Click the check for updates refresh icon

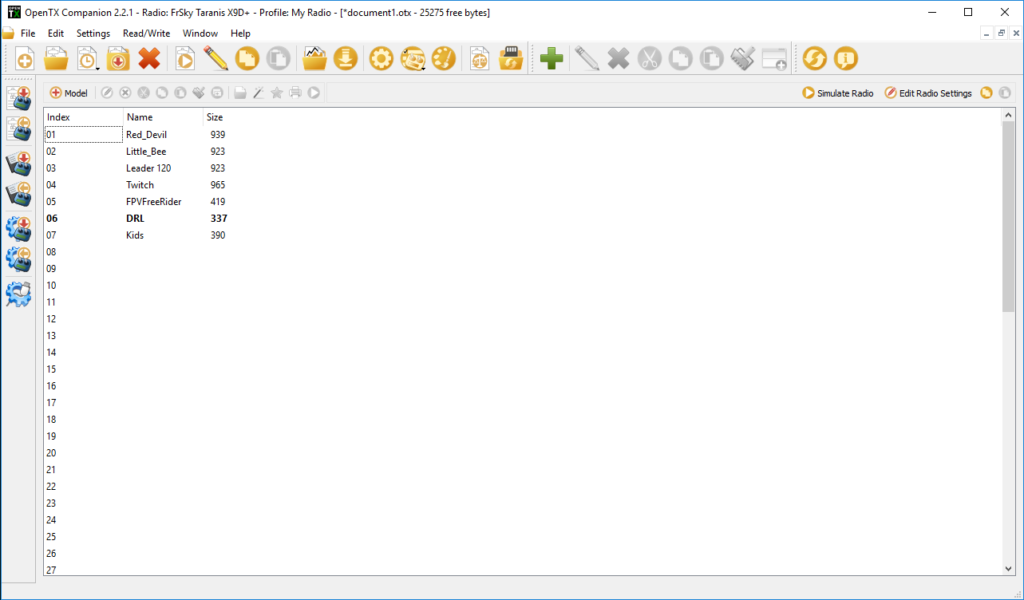814,60
